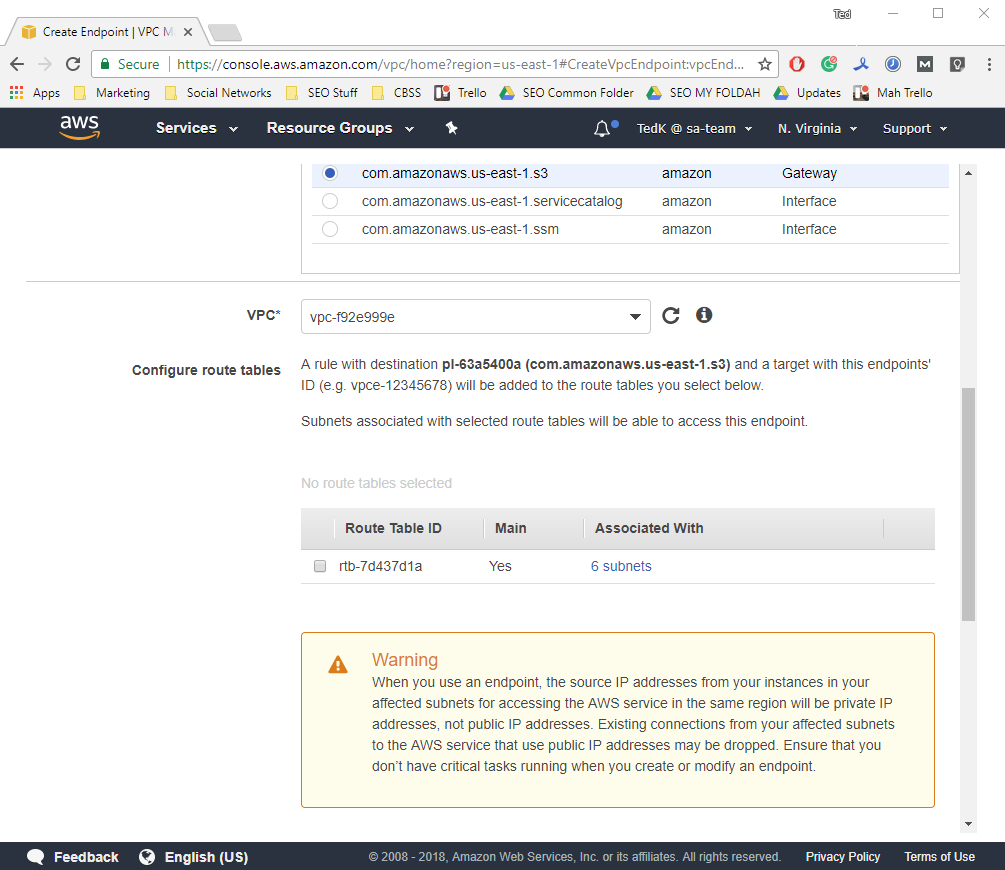The height and width of the screenshot is (870, 1005).
Task: Bookmark this page with the star icon
Action: [765, 64]
